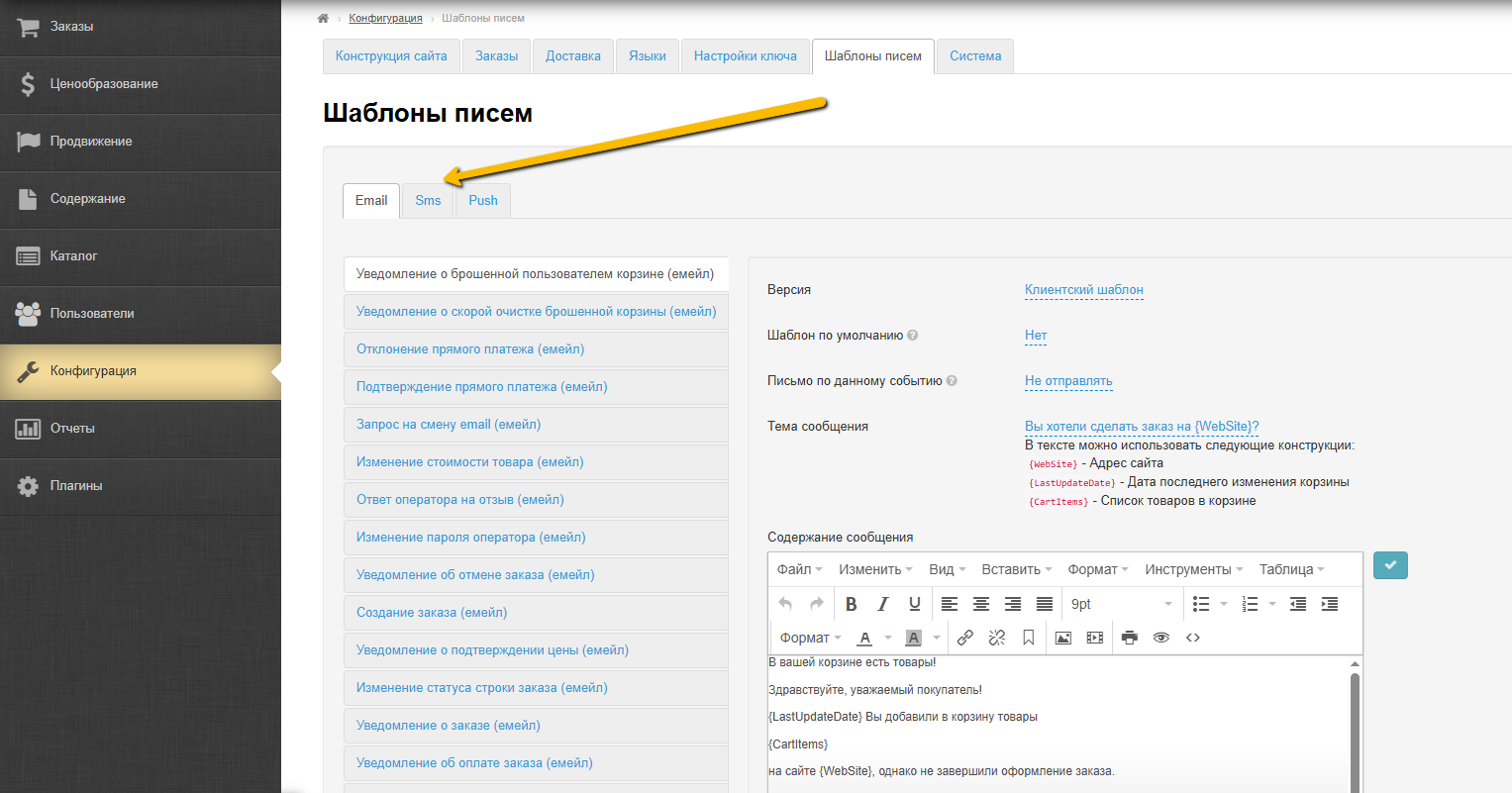The height and width of the screenshot is (793, 1512).
Task: Save the message with the checkmark button
Action: (1390, 565)
